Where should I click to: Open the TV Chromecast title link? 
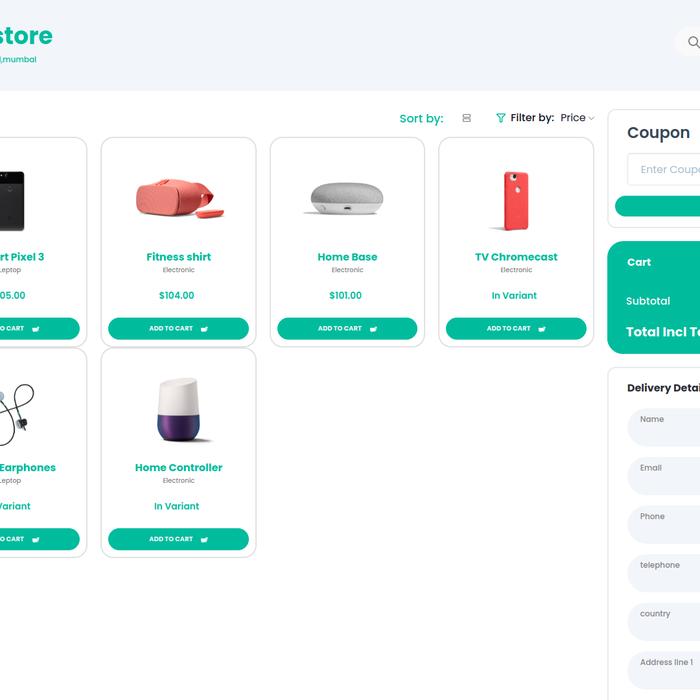click(x=516, y=257)
